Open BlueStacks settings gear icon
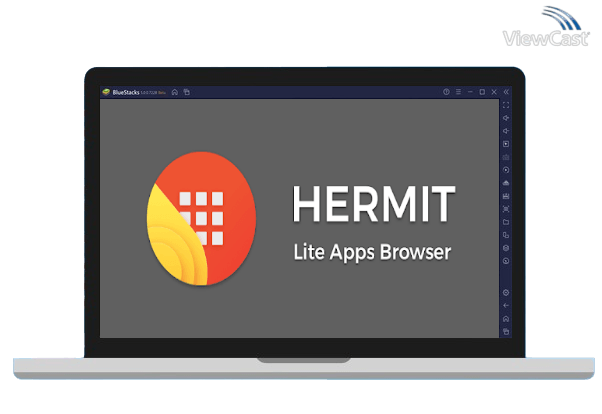Viewport: 602px width, 414px height. click(x=506, y=293)
